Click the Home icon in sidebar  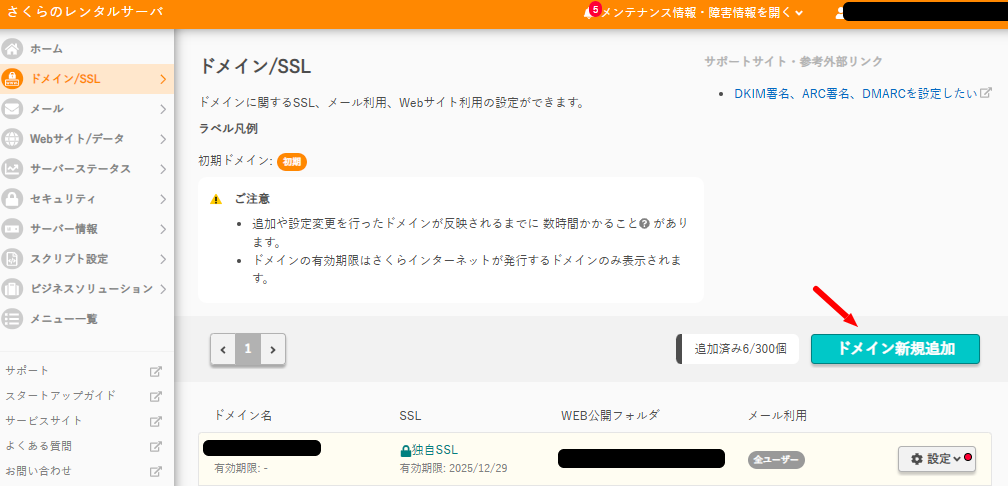pos(13,48)
